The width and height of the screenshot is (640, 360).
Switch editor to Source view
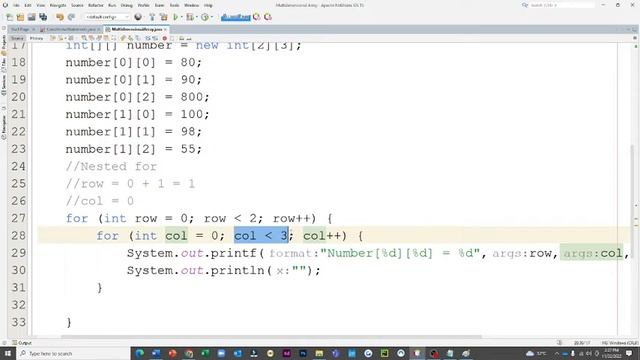[x=17, y=38]
